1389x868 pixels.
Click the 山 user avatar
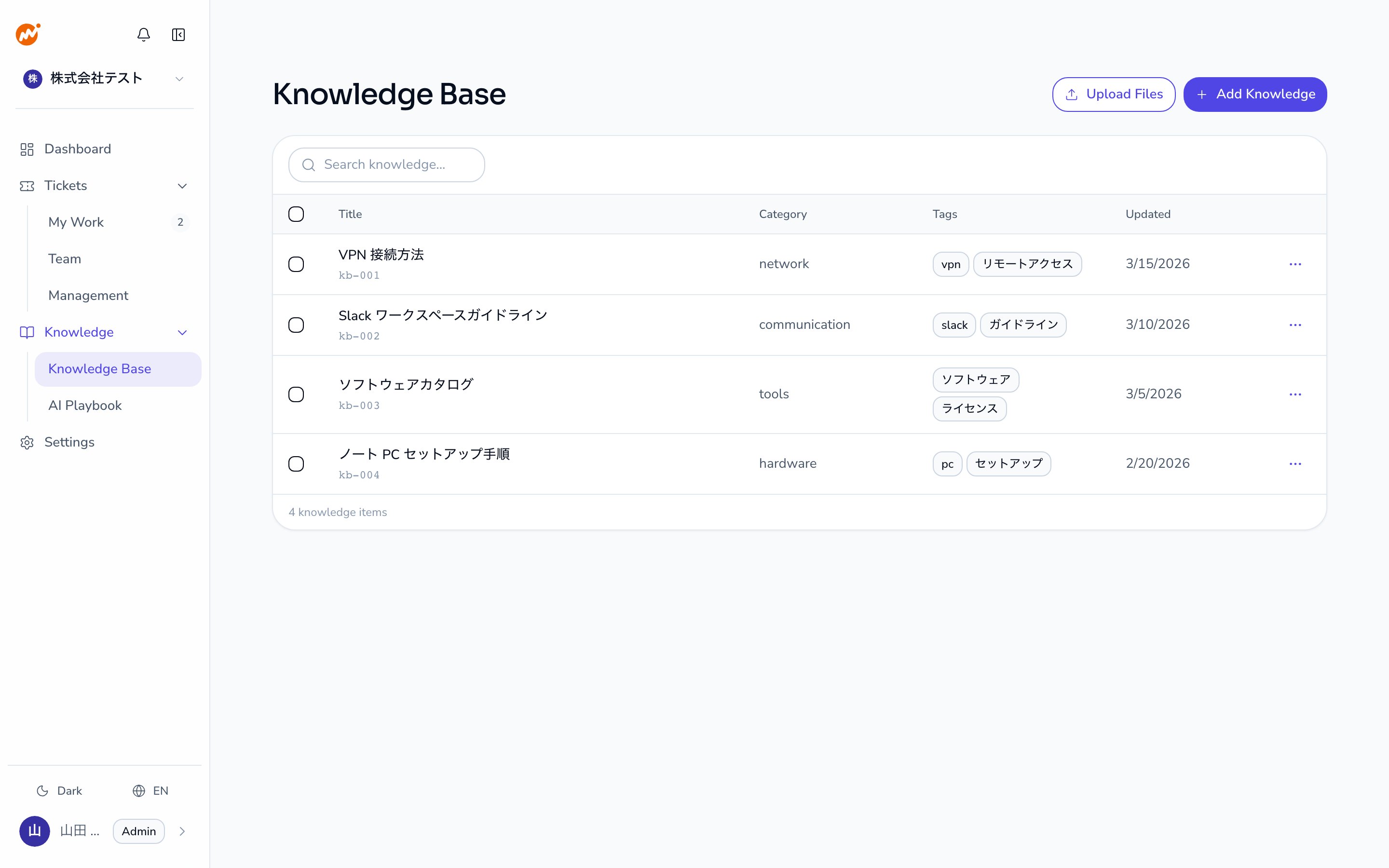34,831
